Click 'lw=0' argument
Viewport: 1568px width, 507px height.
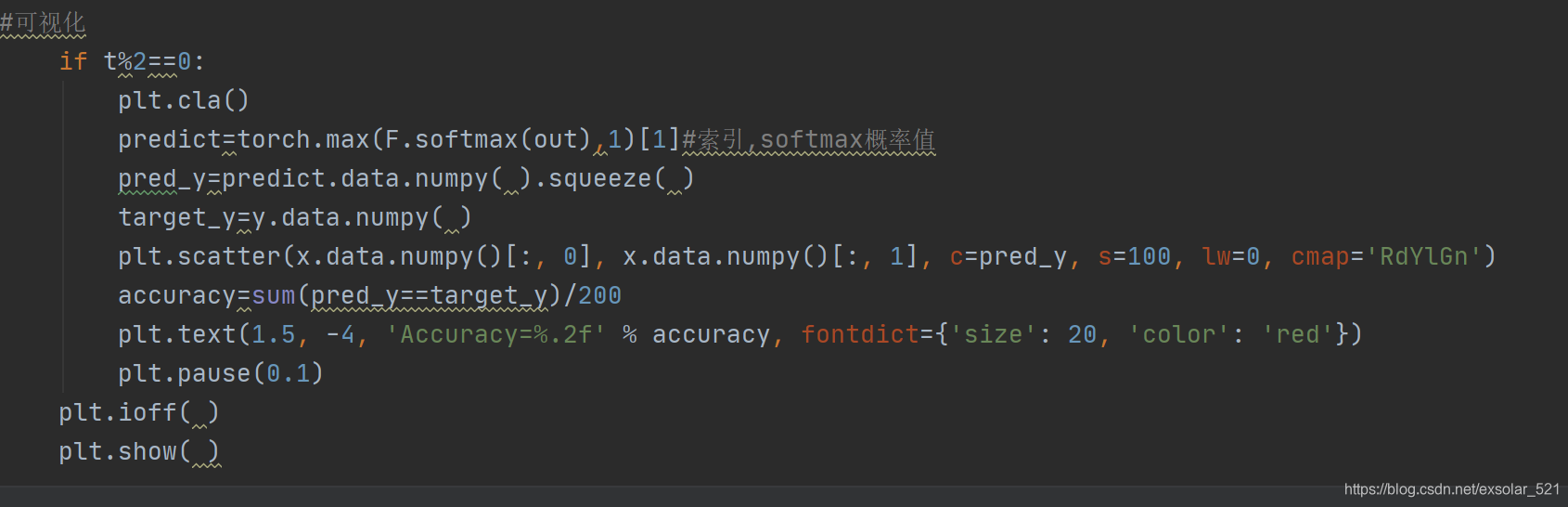1231,256
